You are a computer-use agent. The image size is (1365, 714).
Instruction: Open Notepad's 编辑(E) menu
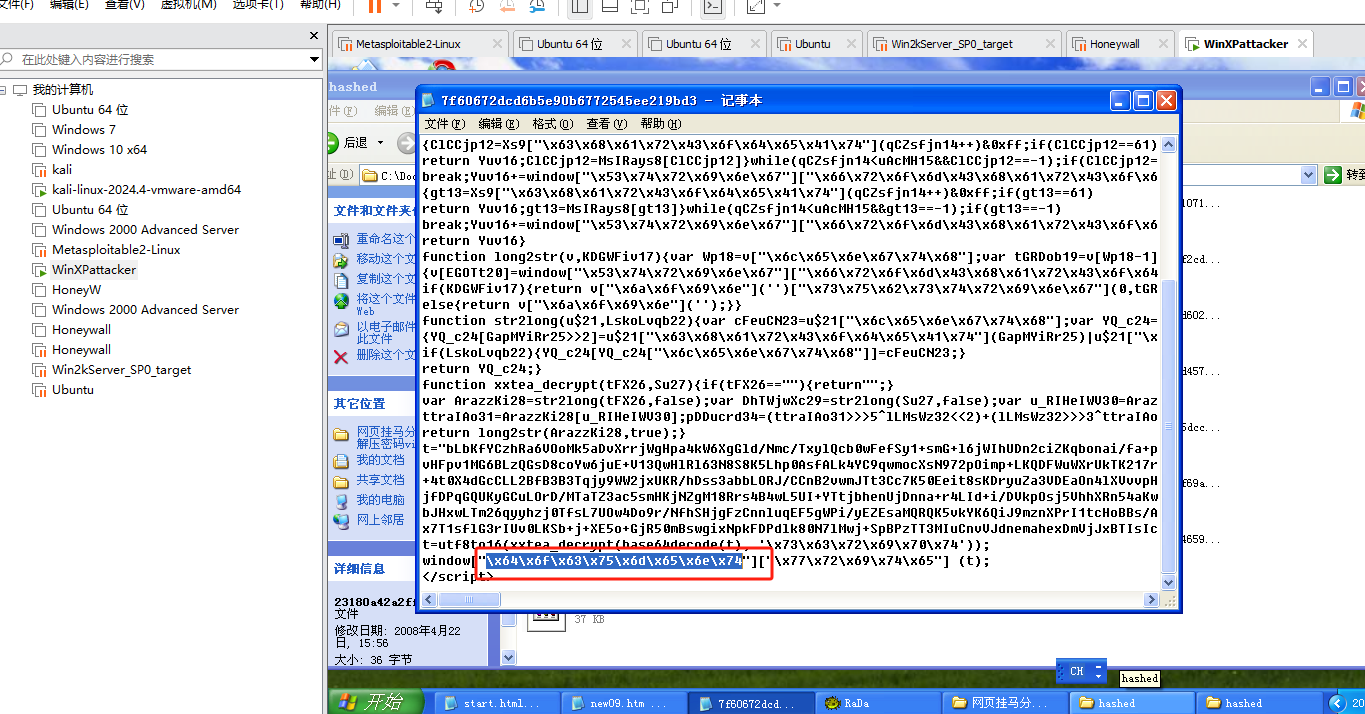[498, 124]
